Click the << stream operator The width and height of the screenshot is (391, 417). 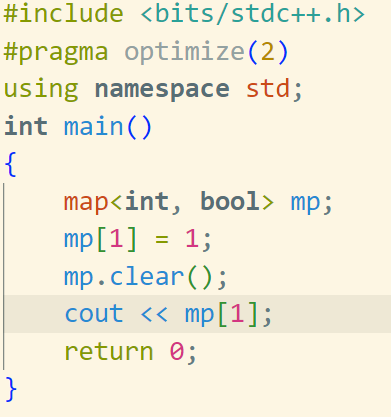[x=154, y=314]
